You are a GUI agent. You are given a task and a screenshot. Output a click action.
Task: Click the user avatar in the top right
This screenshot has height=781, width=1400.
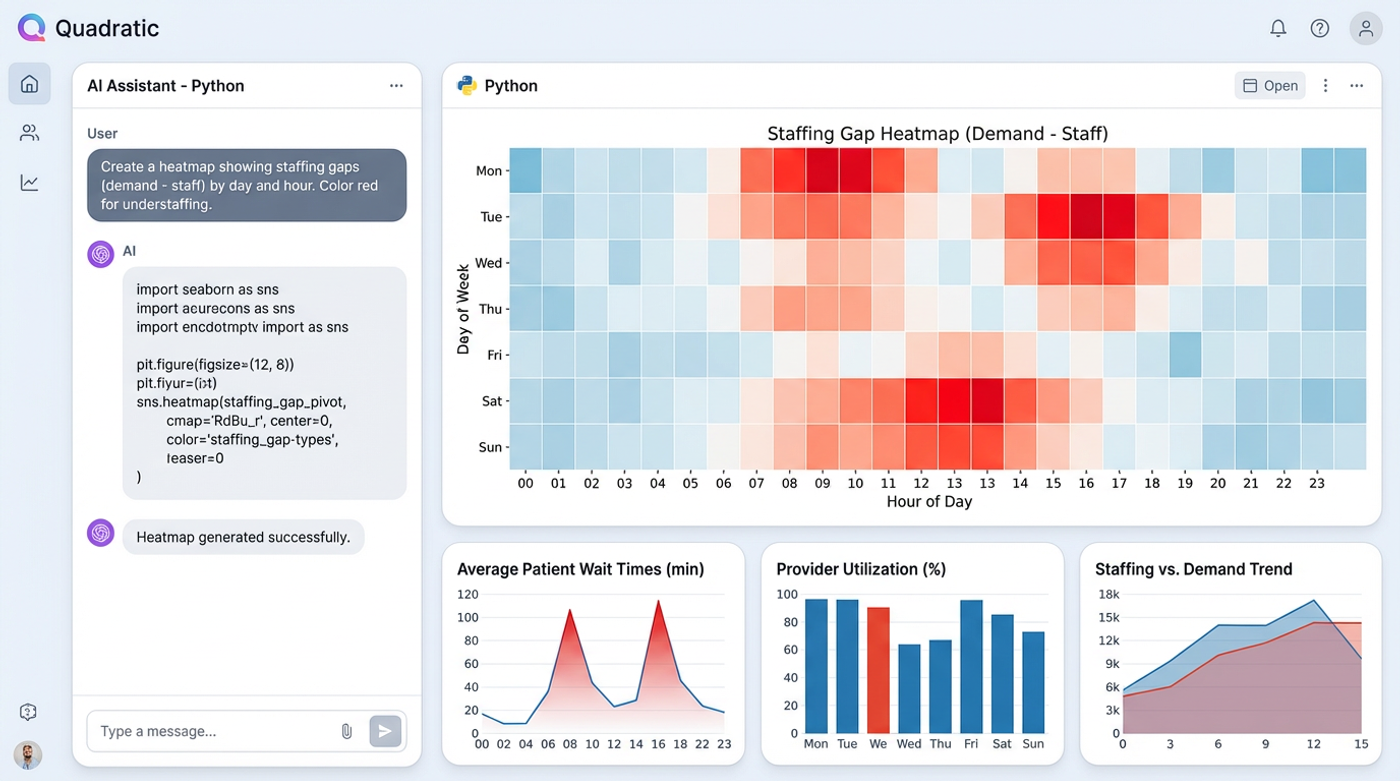point(1366,27)
